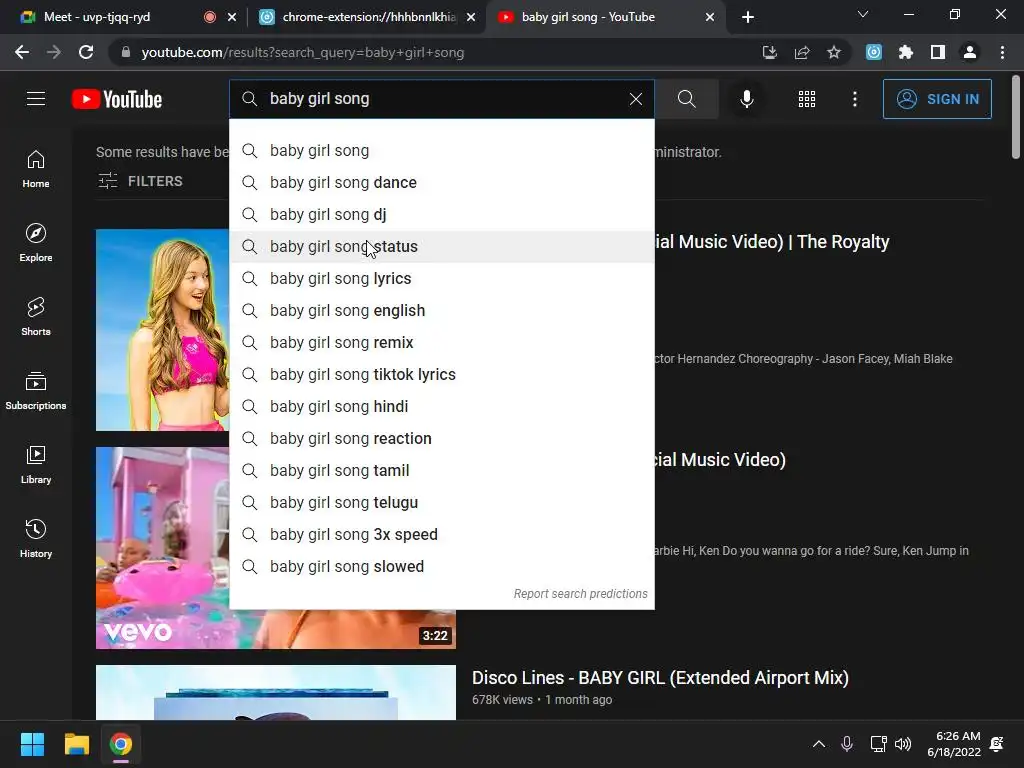Screen dimensions: 1024x768
Task: Pick suggestion 'baby girl song telugu'
Action: (442, 502)
